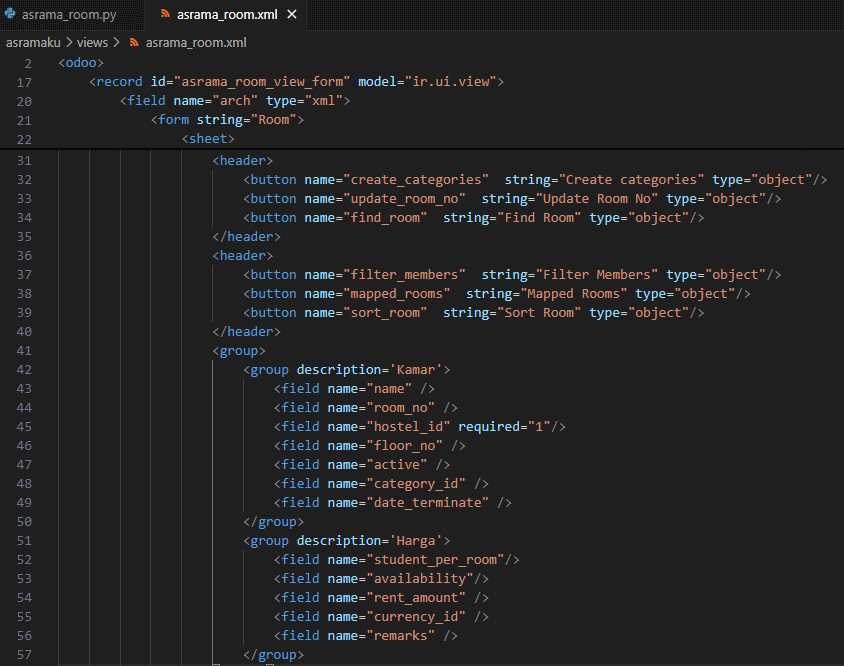The height and width of the screenshot is (666, 844).
Task: Place cursor in "create_categories" button name
Action: pyautogui.click(x=416, y=180)
